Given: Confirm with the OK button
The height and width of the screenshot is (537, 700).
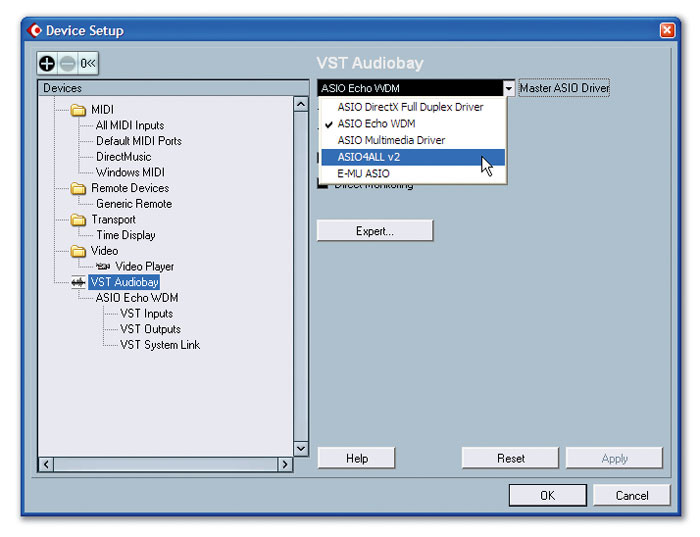Looking at the screenshot, I should pos(548,495).
